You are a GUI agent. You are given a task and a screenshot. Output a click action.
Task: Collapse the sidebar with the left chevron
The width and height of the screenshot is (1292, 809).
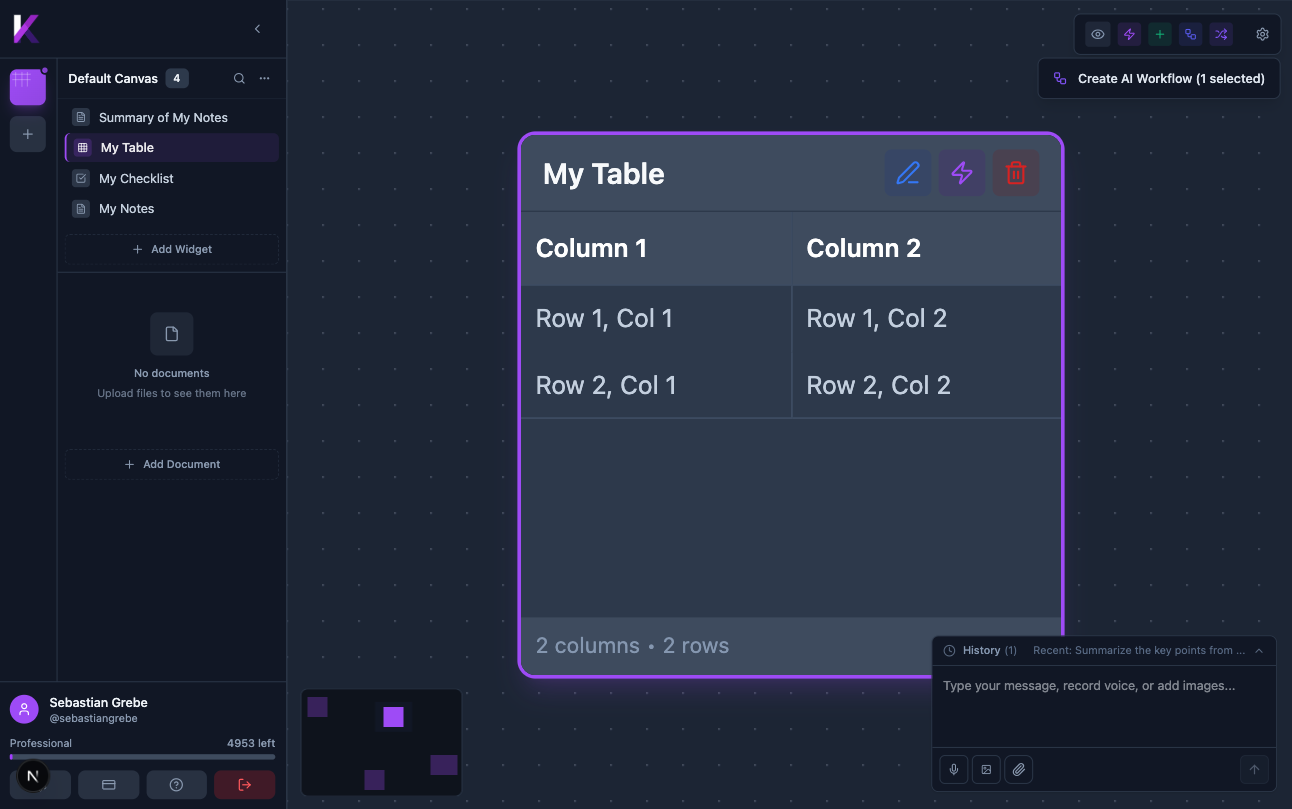[x=257, y=29]
